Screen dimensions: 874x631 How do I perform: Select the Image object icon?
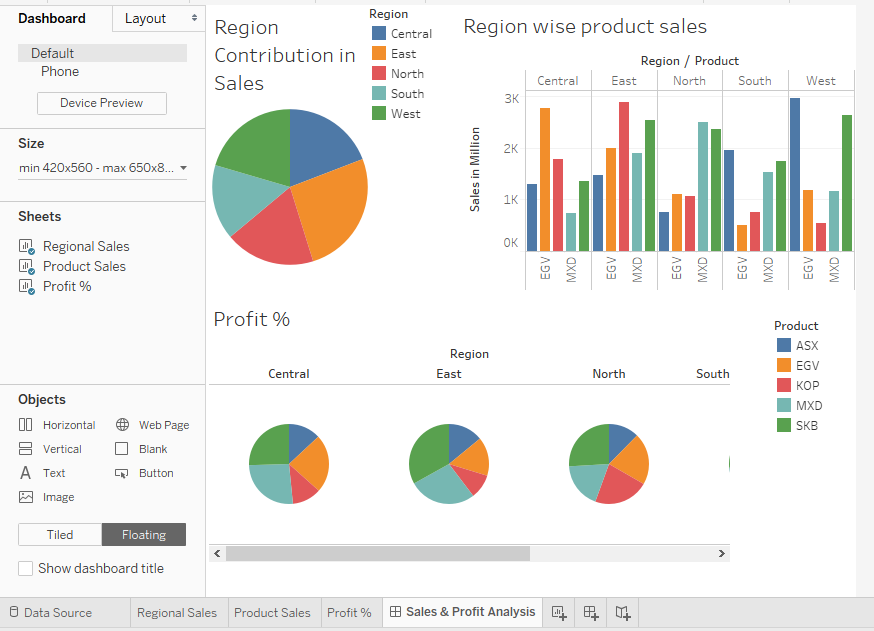[x=26, y=497]
